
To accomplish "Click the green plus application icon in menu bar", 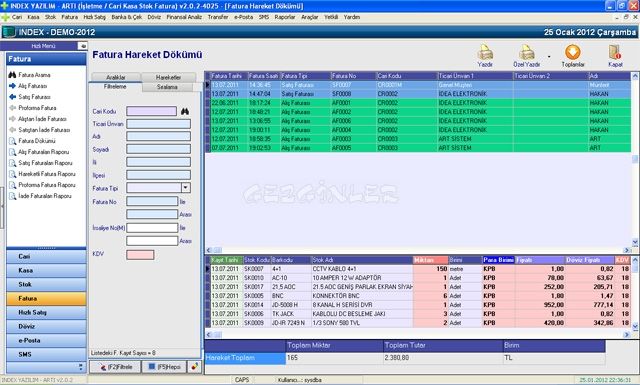I will point(5,17).
